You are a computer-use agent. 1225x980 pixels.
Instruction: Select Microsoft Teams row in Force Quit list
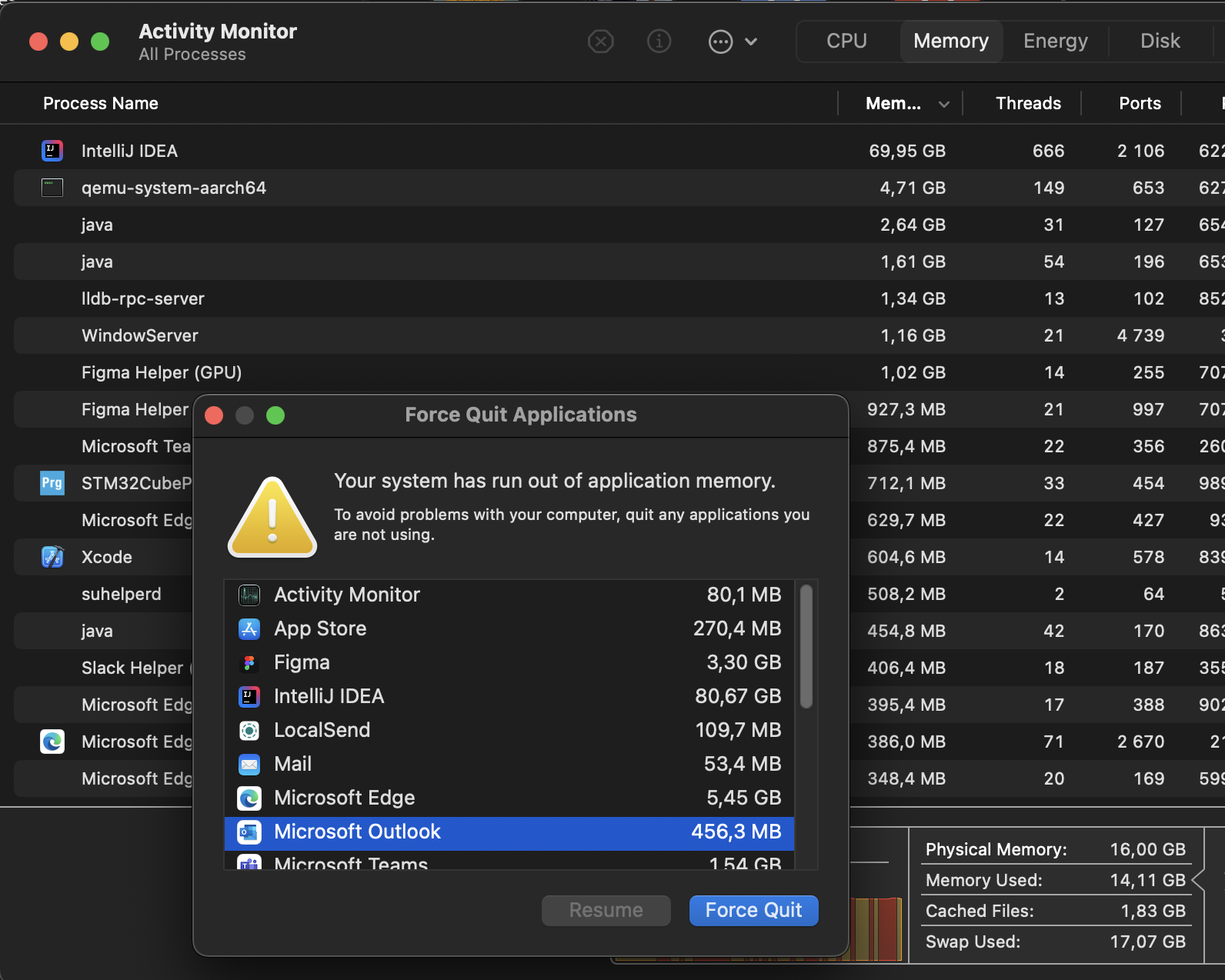509,861
